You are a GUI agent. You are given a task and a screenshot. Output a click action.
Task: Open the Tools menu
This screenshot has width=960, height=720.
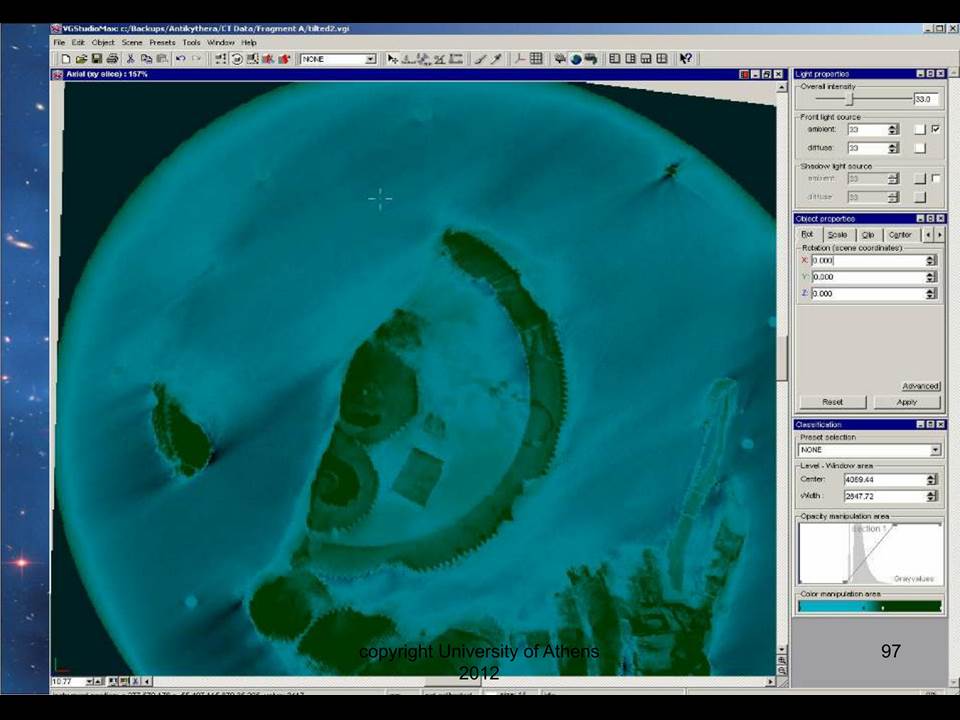(x=192, y=43)
